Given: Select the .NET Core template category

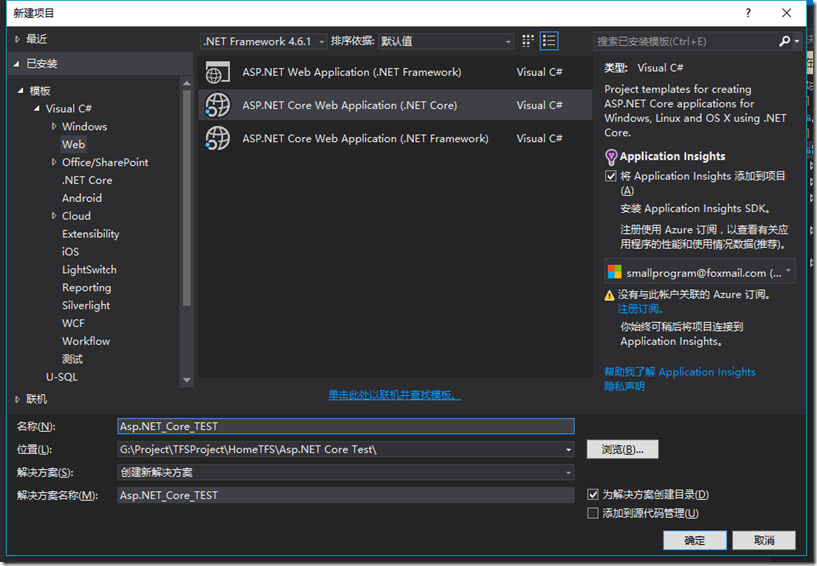Looking at the screenshot, I should 87,180.
